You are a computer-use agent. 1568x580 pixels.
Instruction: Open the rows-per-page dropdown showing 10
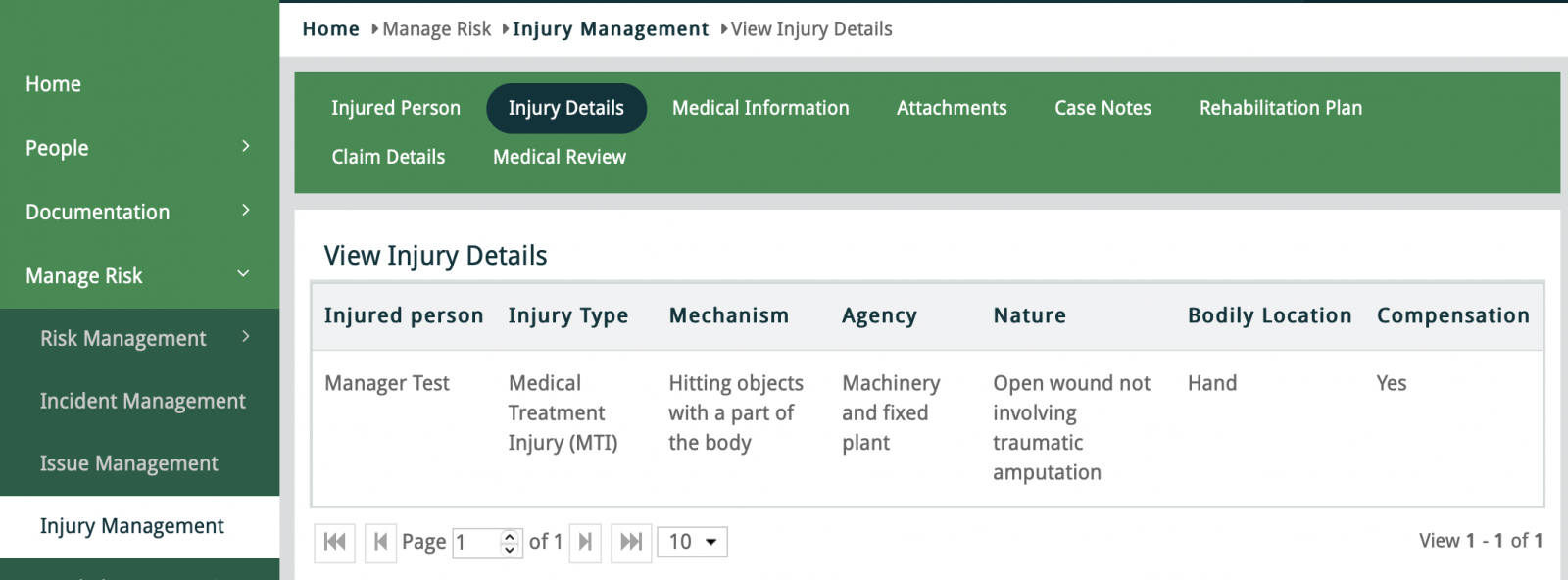[x=692, y=542]
